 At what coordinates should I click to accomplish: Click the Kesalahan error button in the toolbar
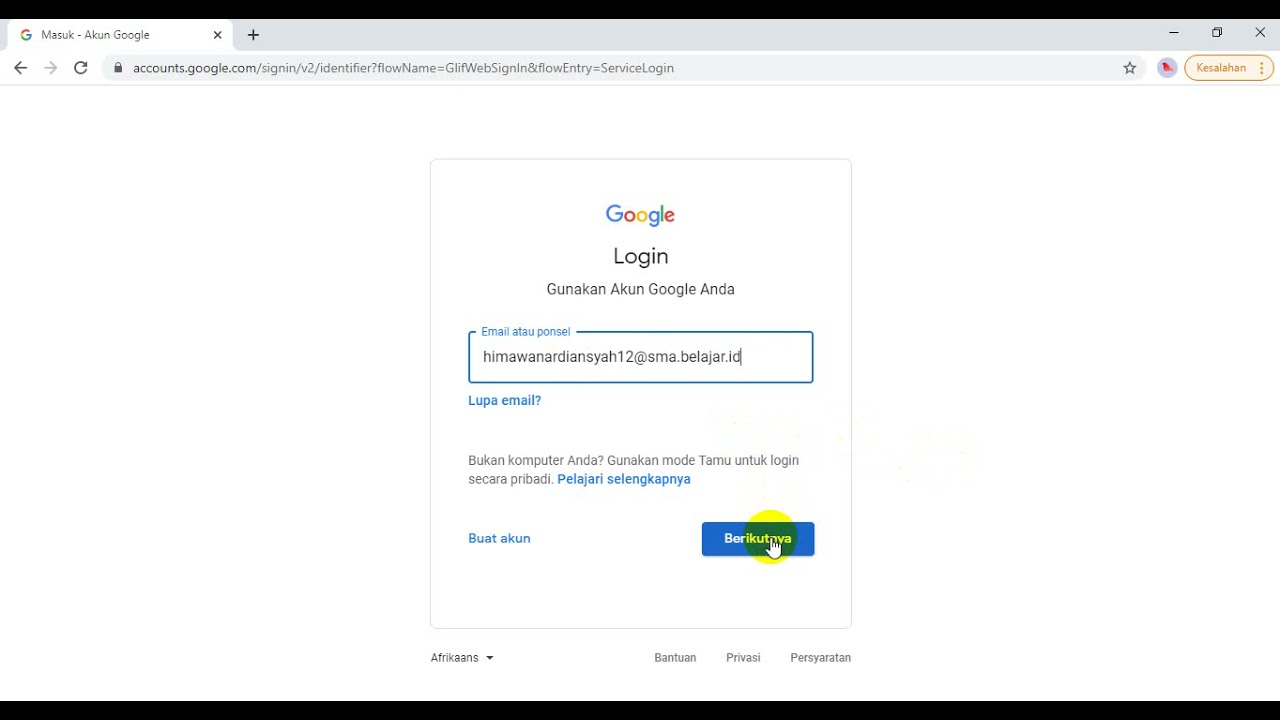(x=1229, y=68)
